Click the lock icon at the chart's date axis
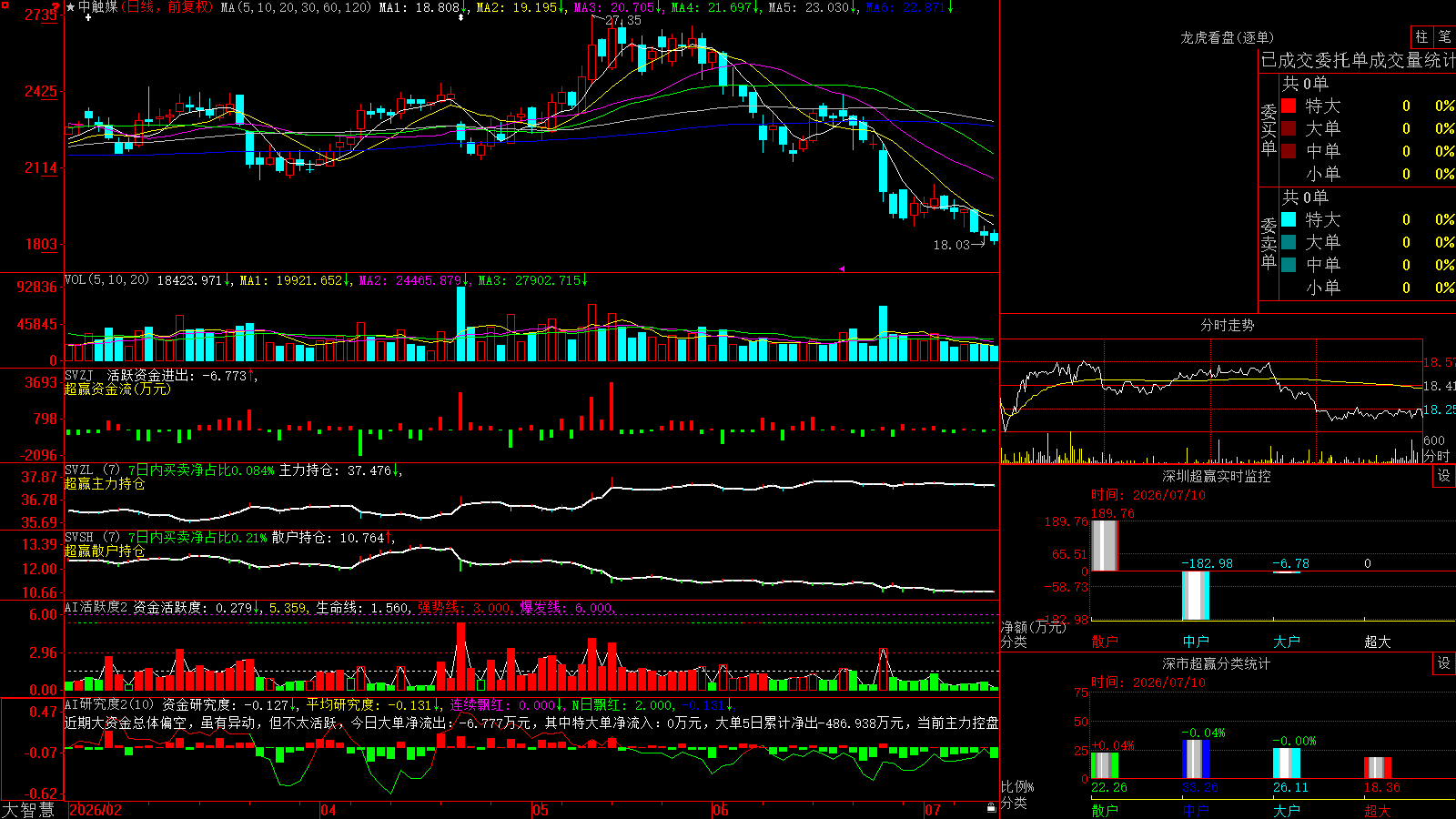This screenshot has height=819, width=1456. pos(991,807)
